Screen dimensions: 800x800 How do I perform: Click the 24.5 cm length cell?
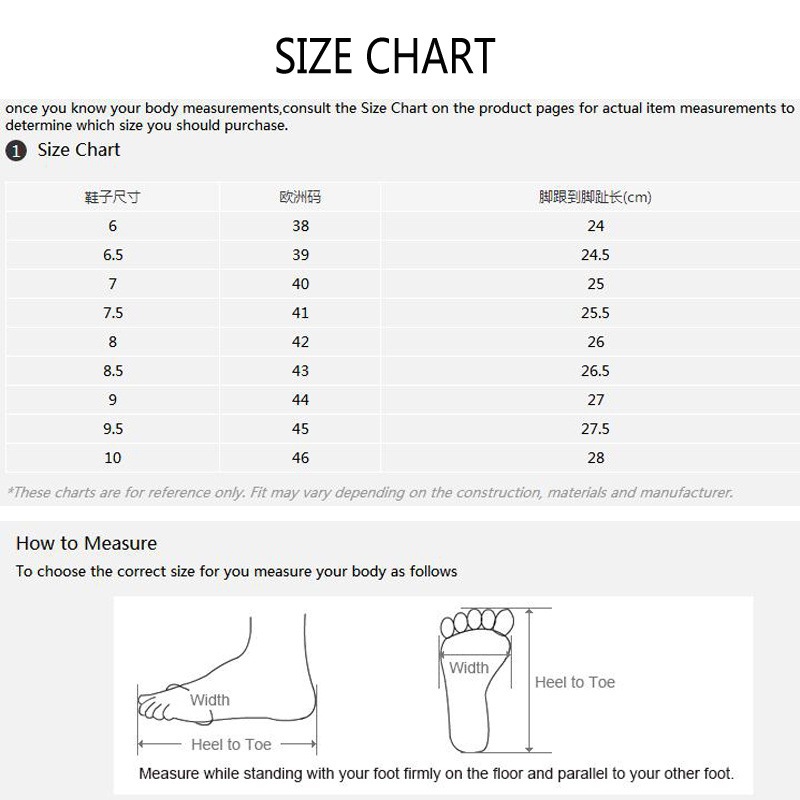pyautogui.click(x=595, y=255)
